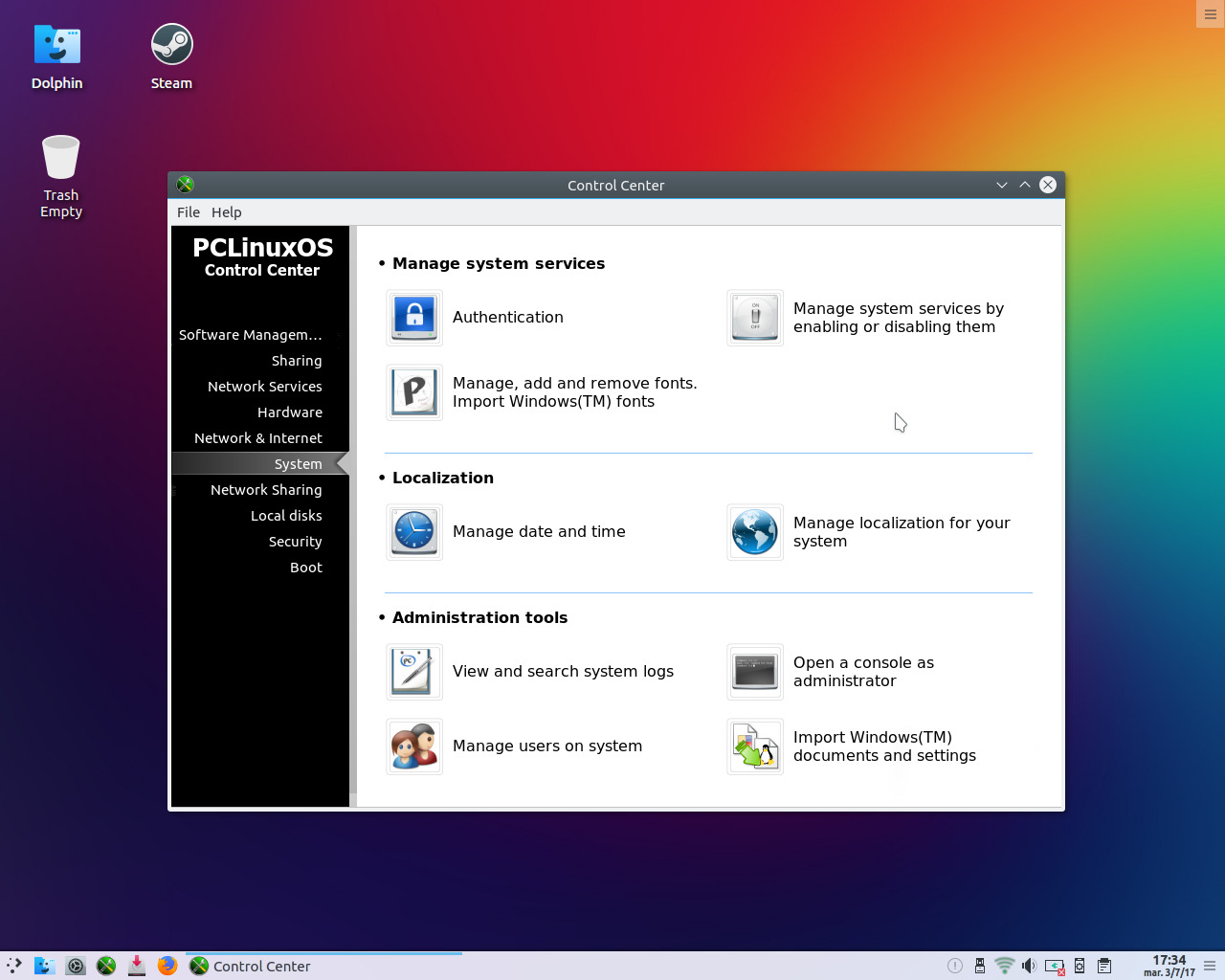The width and height of the screenshot is (1225, 980).
Task: Click Manage, add and remove fonts link
Action: pyautogui.click(x=575, y=392)
